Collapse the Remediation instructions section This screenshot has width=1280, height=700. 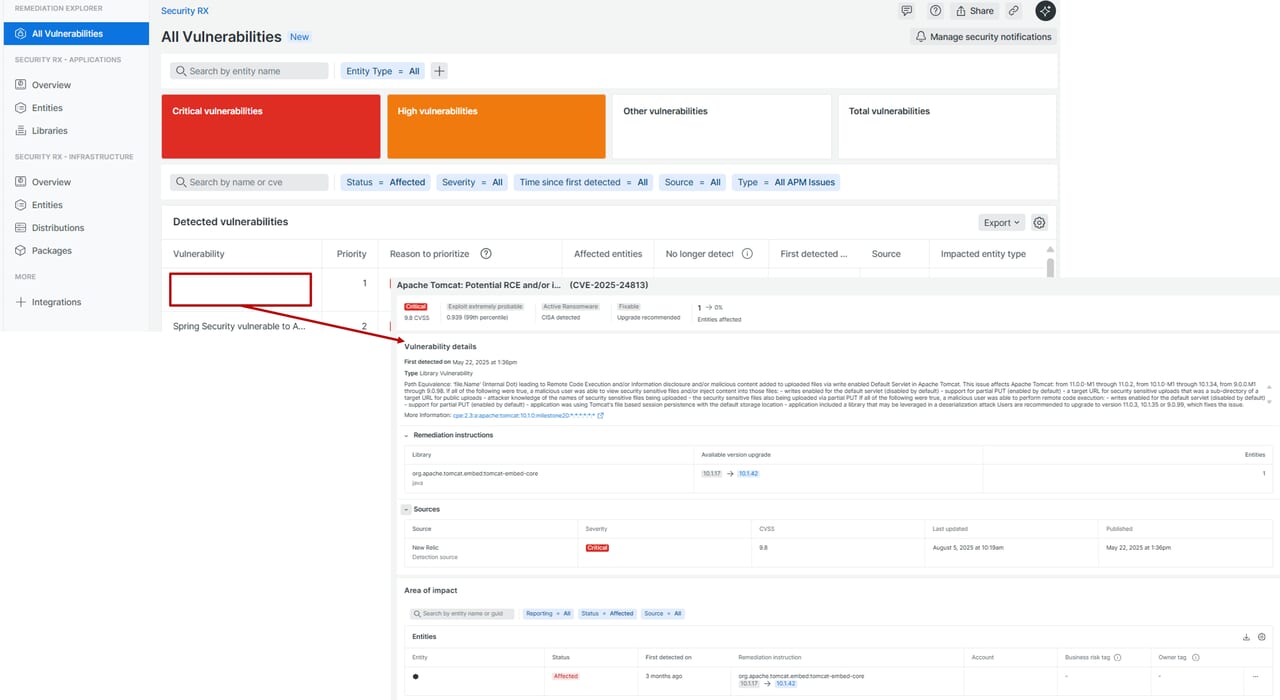(x=406, y=435)
